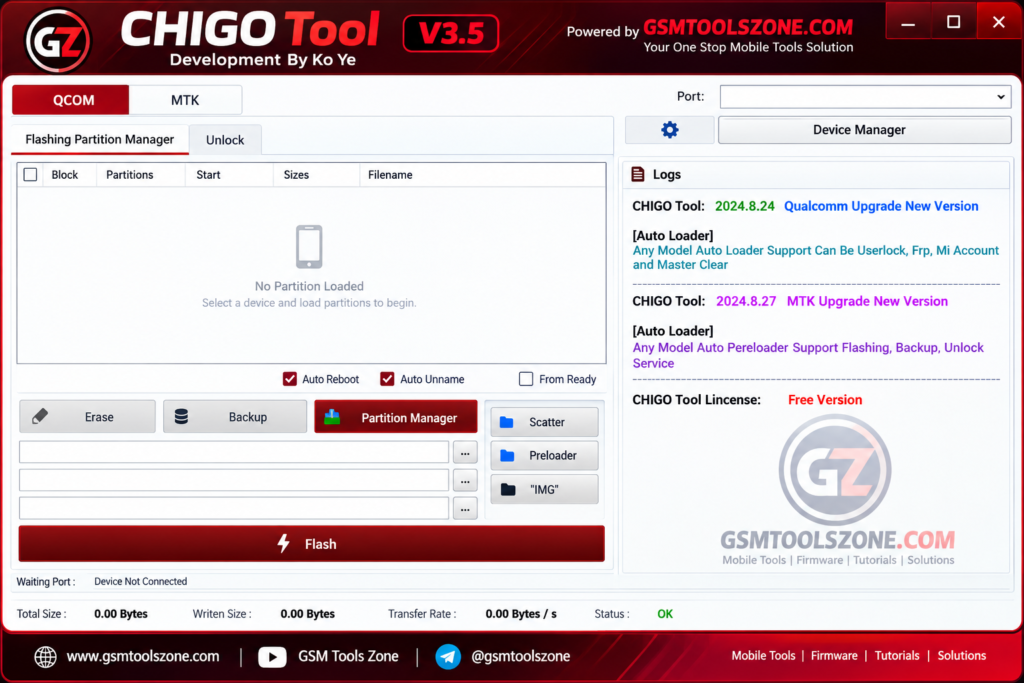The width and height of the screenshot is (1024, 683).
Task: Click the OK status value
Action: pyautogui.click(x=665, y=614)
